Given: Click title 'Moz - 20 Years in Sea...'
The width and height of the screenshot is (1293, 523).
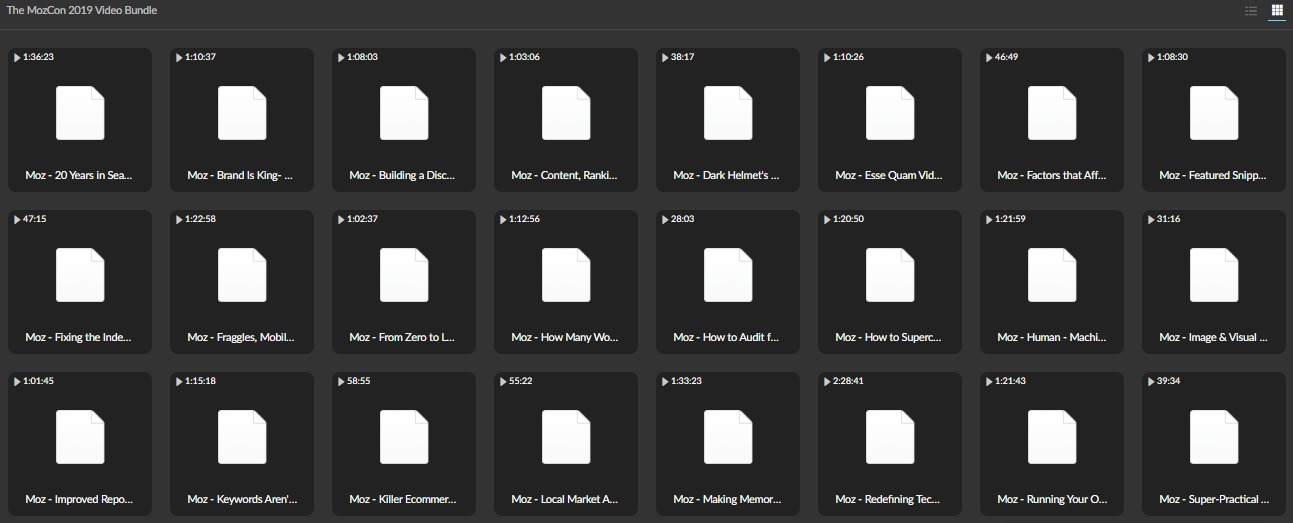Looking at the screenshot, I should click(80, 175).
